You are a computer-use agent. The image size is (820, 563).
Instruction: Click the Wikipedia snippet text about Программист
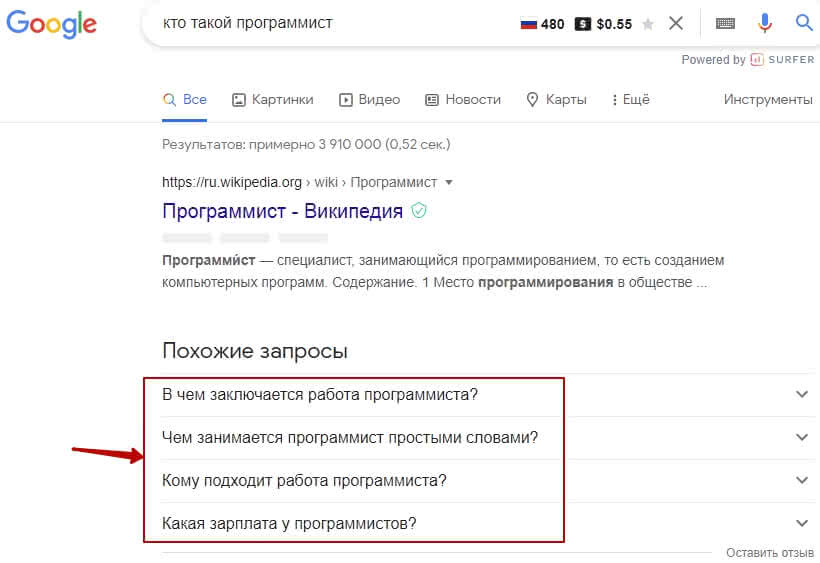click(x=443, y=271)
